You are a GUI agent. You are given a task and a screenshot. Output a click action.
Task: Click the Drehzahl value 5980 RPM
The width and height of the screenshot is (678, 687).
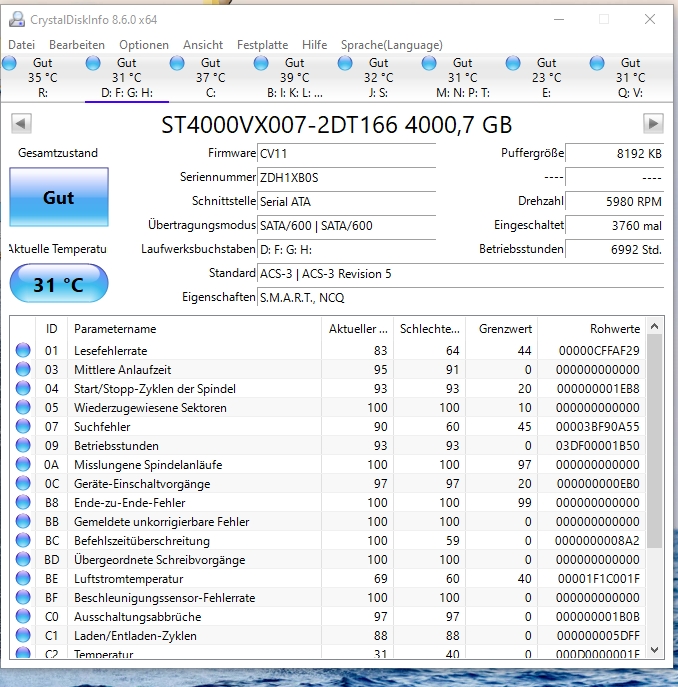coord(614,202)
